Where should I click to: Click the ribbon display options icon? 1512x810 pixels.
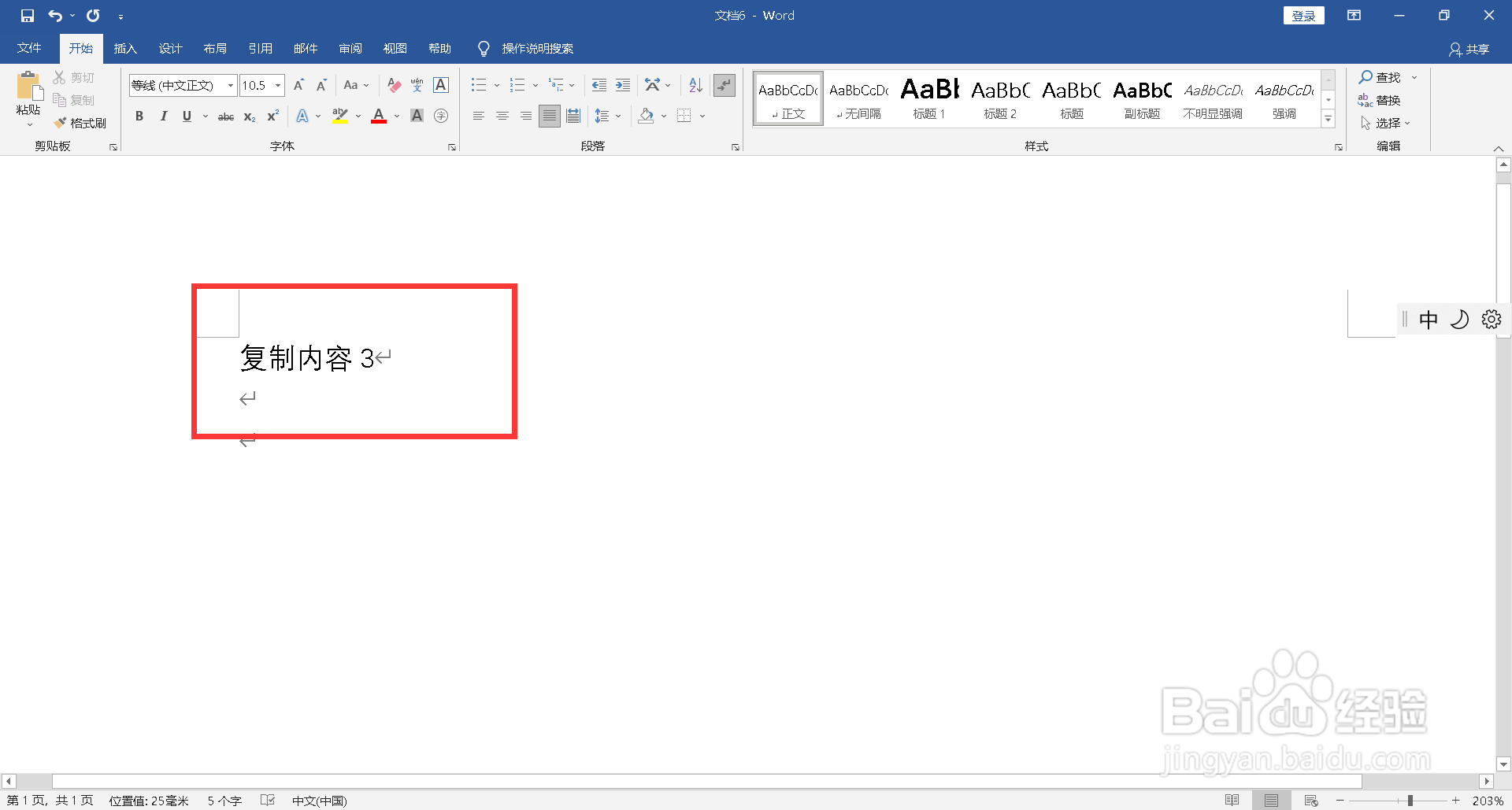[x=1354, y=16]
